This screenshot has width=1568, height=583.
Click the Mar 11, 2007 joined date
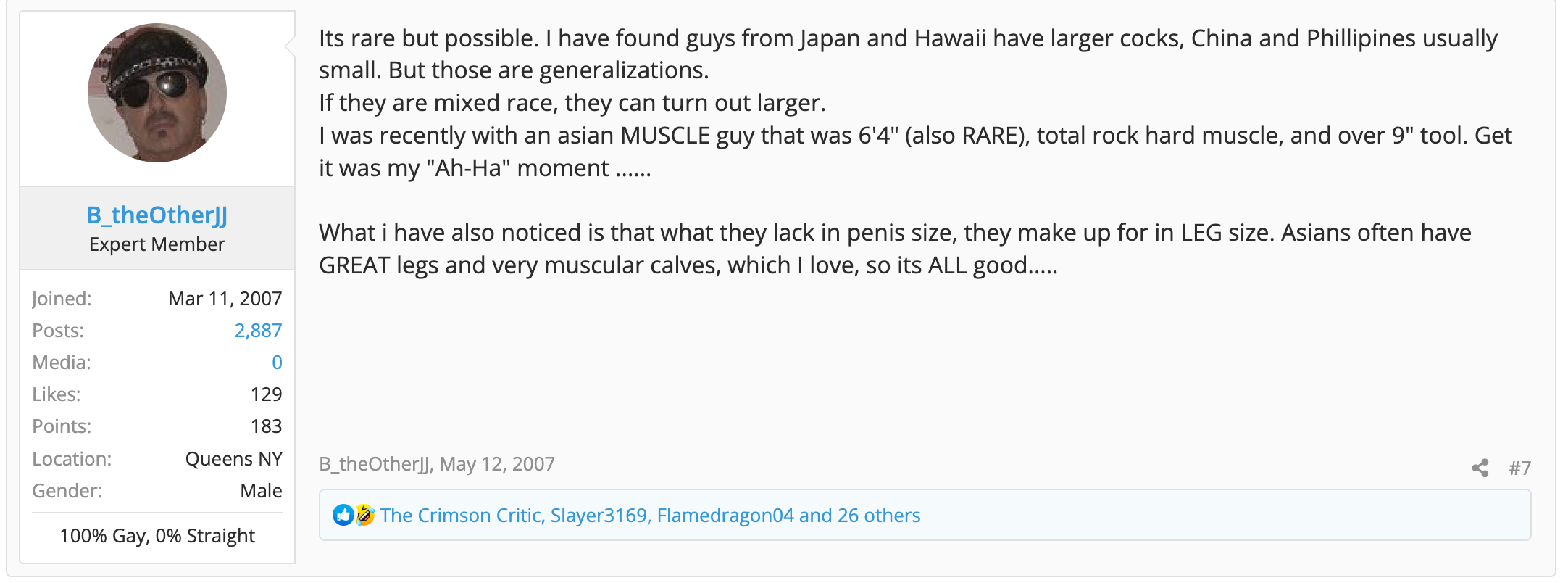pos(225,299)
